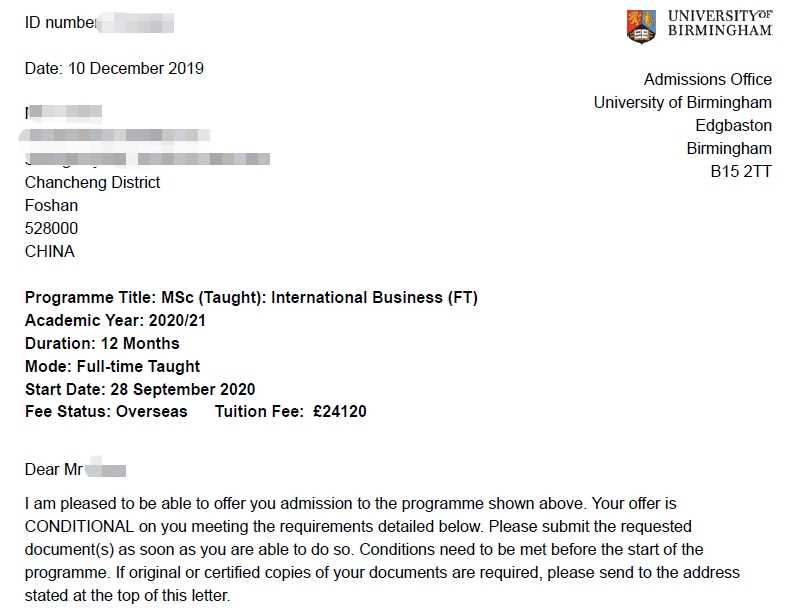Click the Admissions Office heading
Viewport: 787px width, 613px height.
708,79
